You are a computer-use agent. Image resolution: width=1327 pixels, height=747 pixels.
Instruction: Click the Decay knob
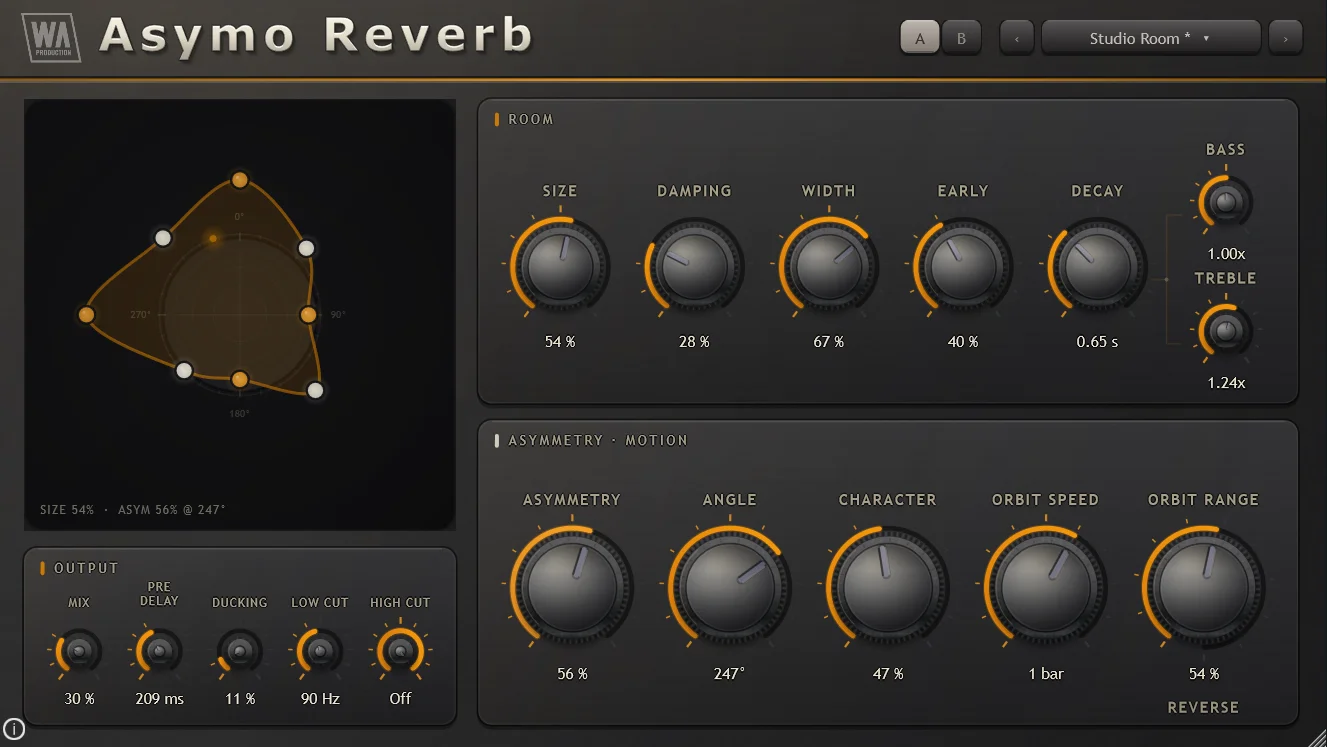pyautogui.click(x=1097, y=266)
